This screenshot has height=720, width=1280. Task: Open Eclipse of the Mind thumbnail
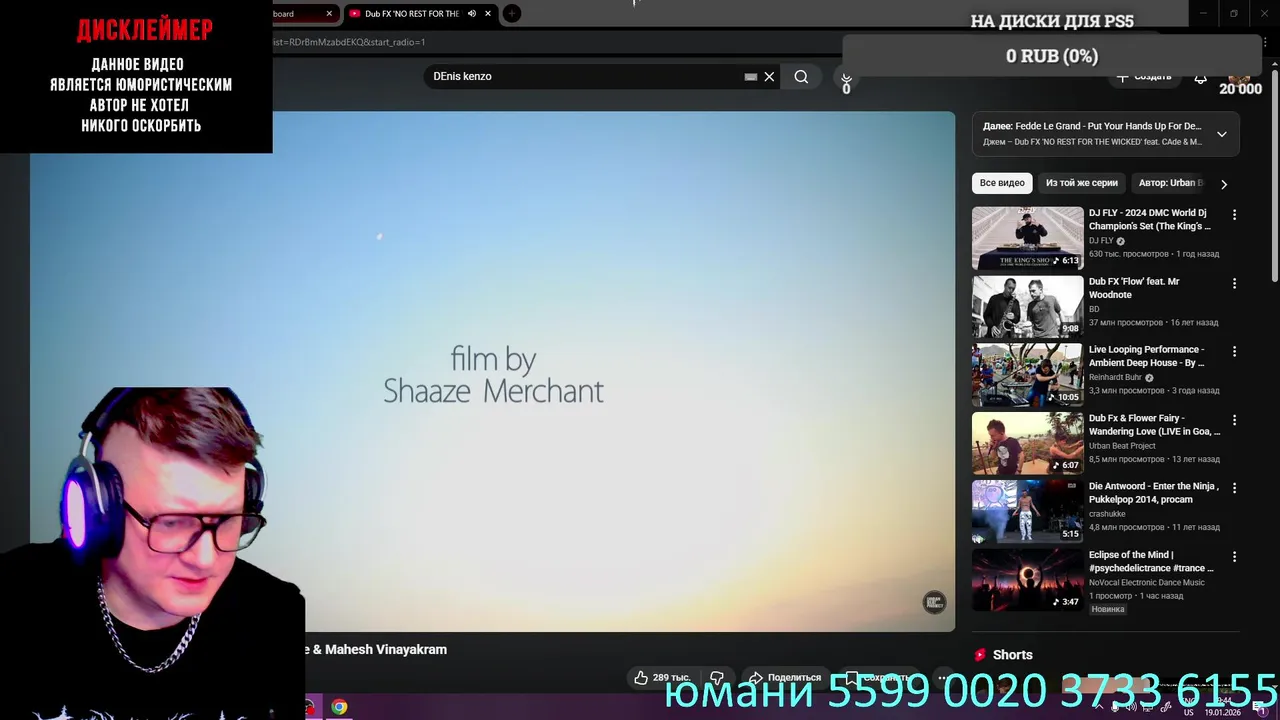click(1027, 580)
